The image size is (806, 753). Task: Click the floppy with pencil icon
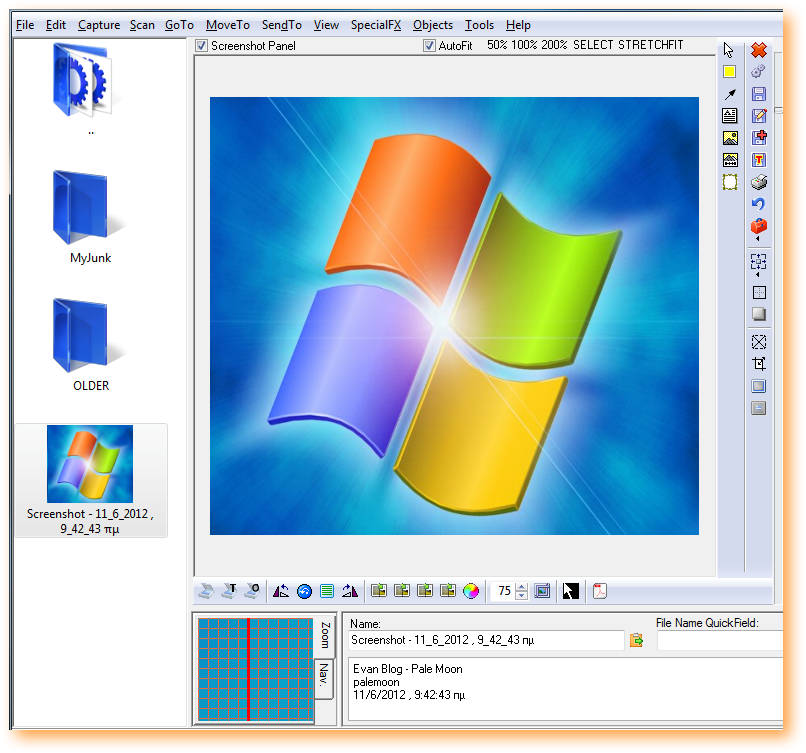pos(759,116)
